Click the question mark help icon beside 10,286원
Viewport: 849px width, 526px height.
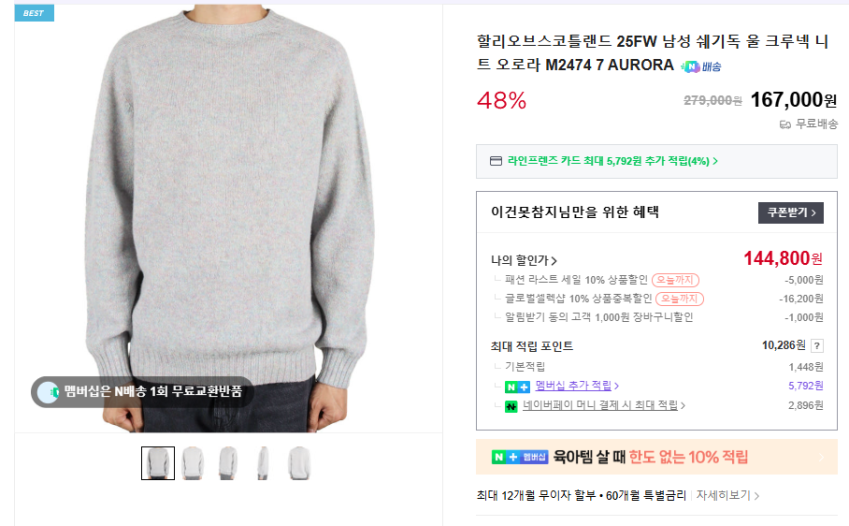coord(817,346)
